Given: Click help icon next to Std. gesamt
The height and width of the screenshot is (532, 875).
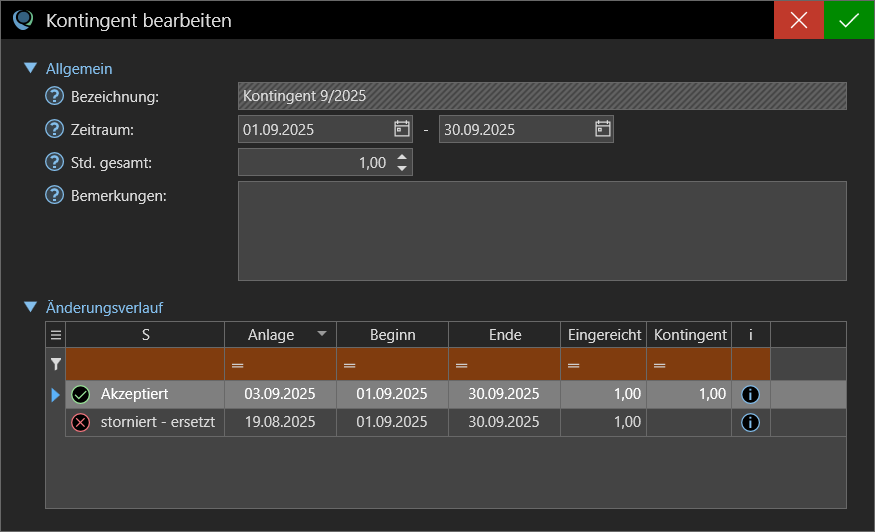Looking at the screenshot, I should [55, 162].
